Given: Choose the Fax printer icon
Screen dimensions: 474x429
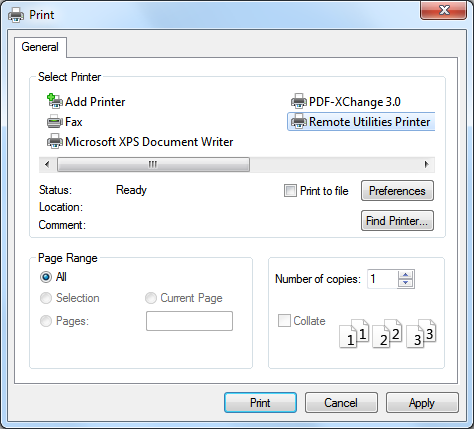Looking at the screenshot, I should (x=55, y=122).
